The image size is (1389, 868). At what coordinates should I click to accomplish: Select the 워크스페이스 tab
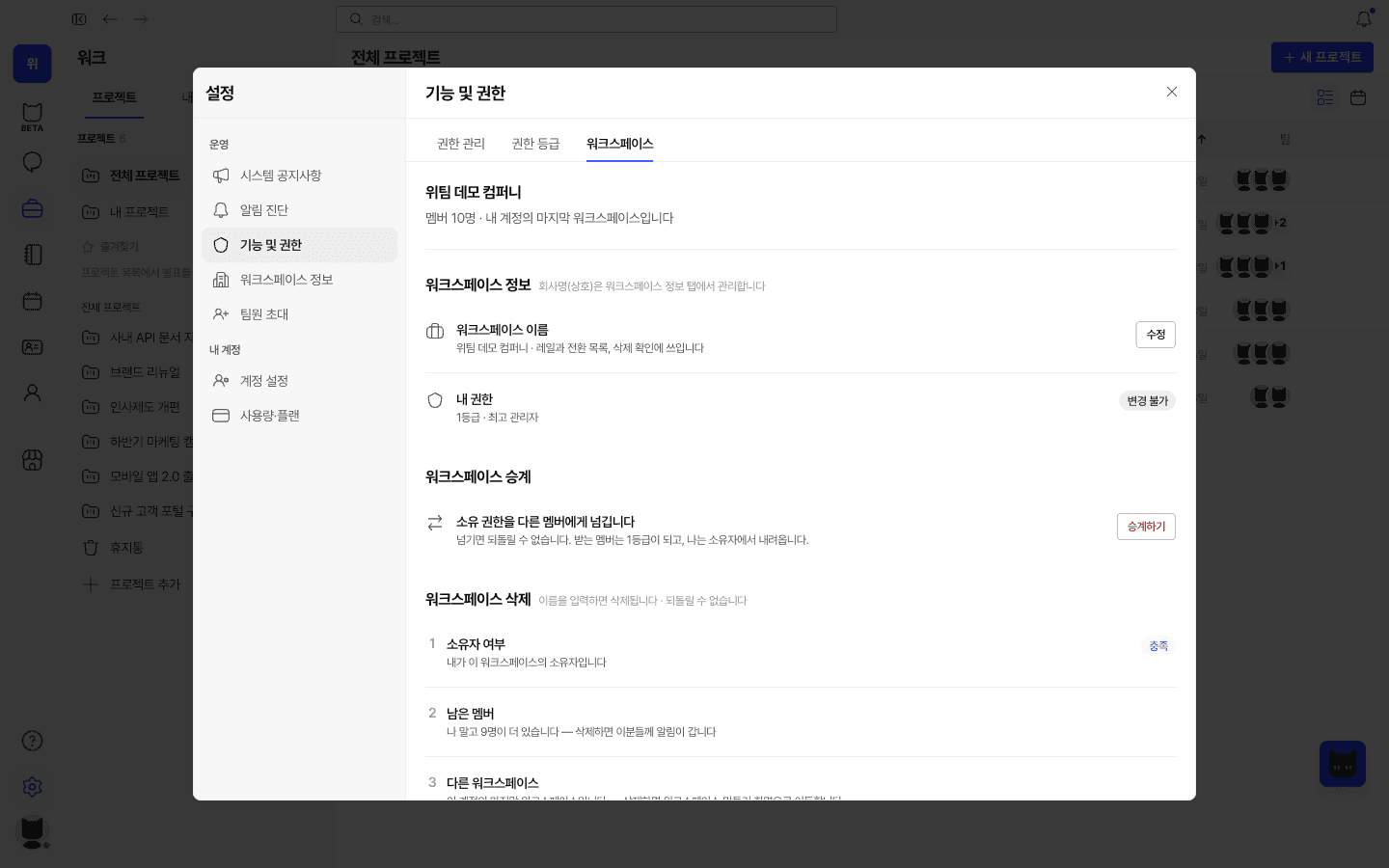[x=619, y=144]
